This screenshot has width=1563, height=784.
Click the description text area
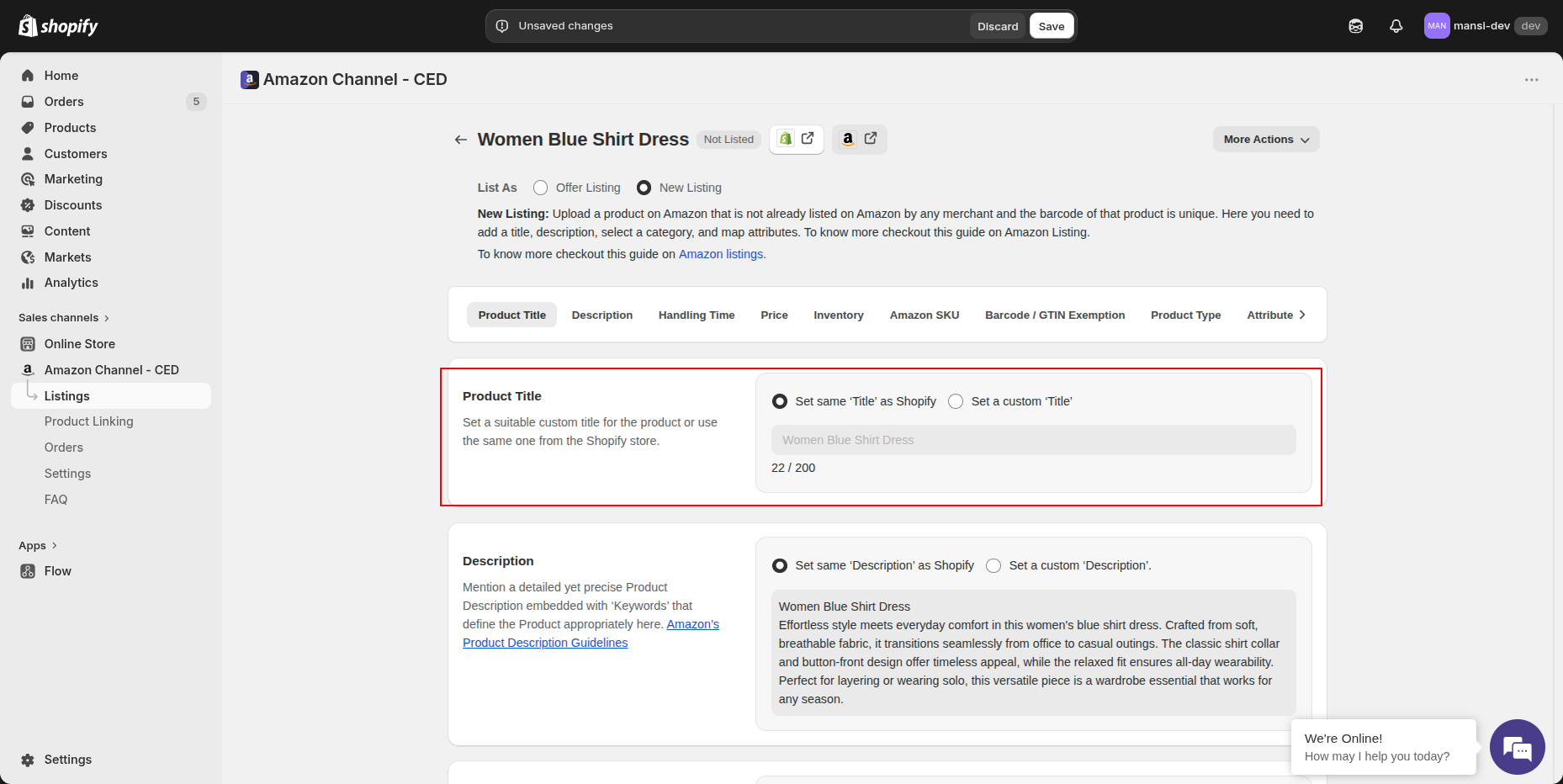coord(1033,653)
